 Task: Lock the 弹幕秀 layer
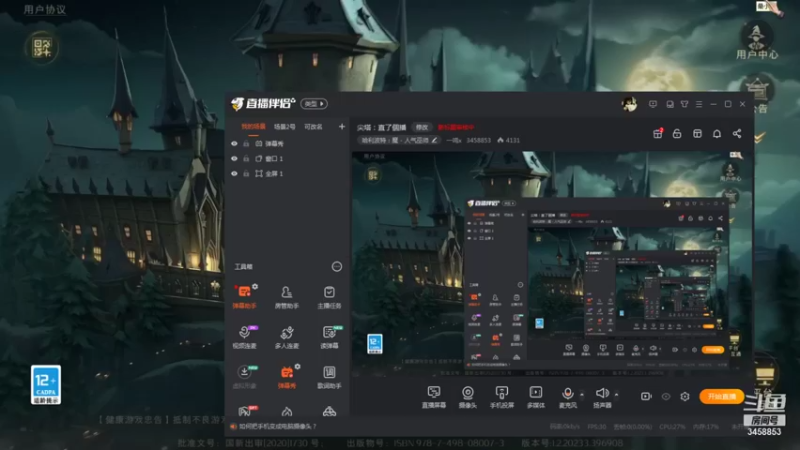[246, 144]
